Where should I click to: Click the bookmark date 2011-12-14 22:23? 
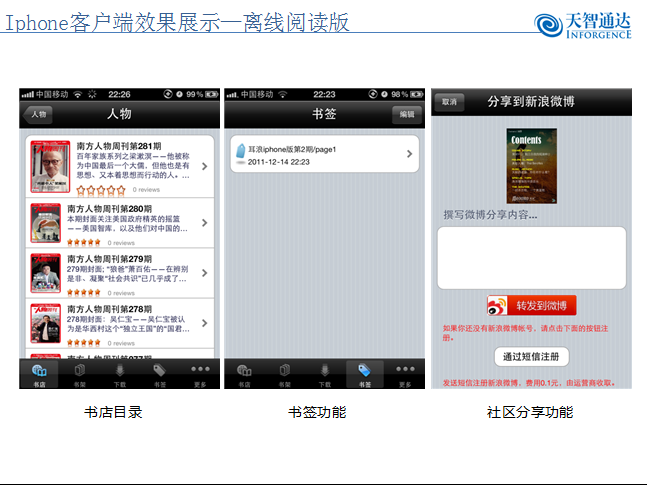279,162
